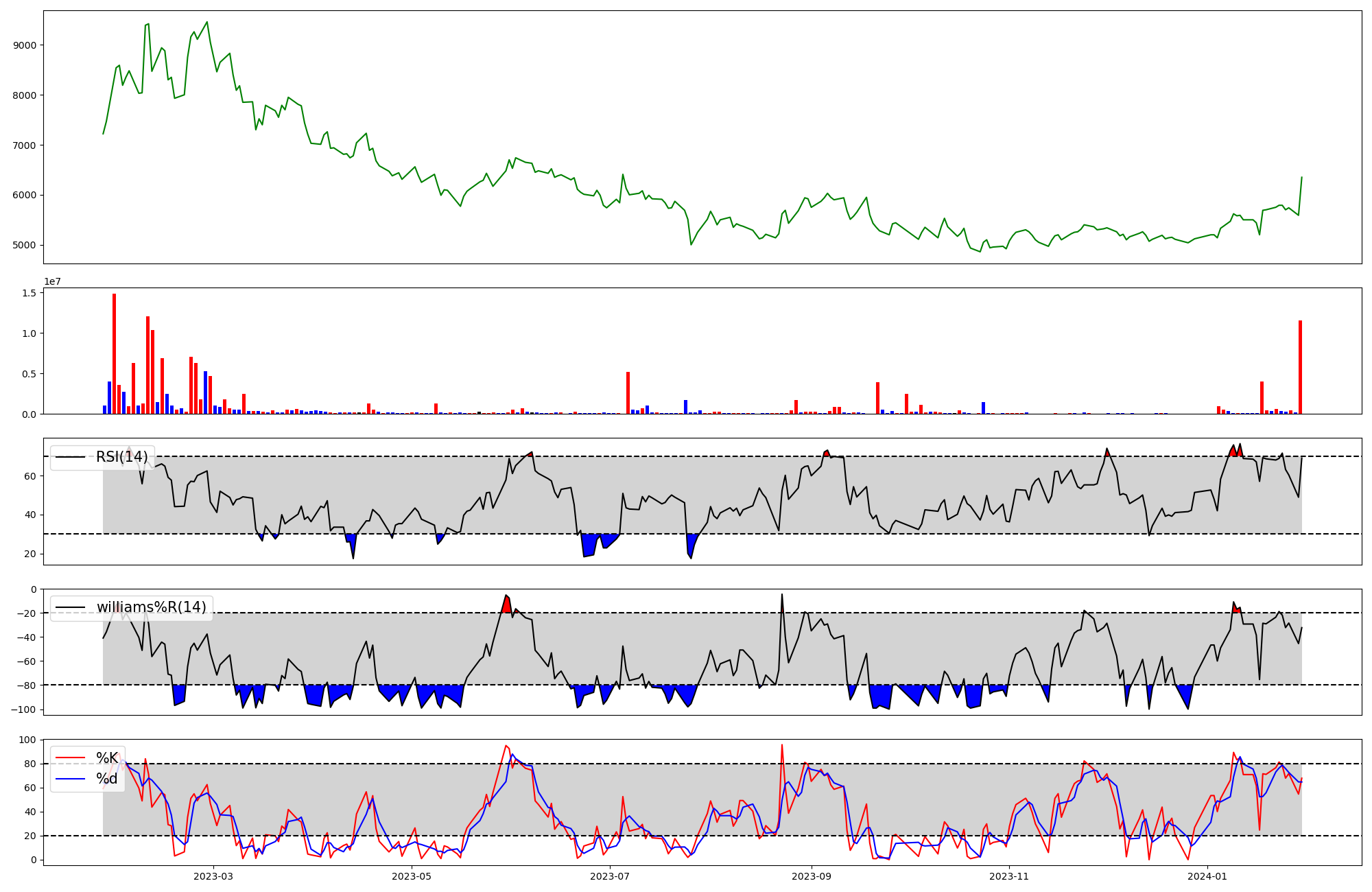Click the last red volume bar at right edge
Viewport: 1372px width, 892px height.
[x=1300, y=367]
